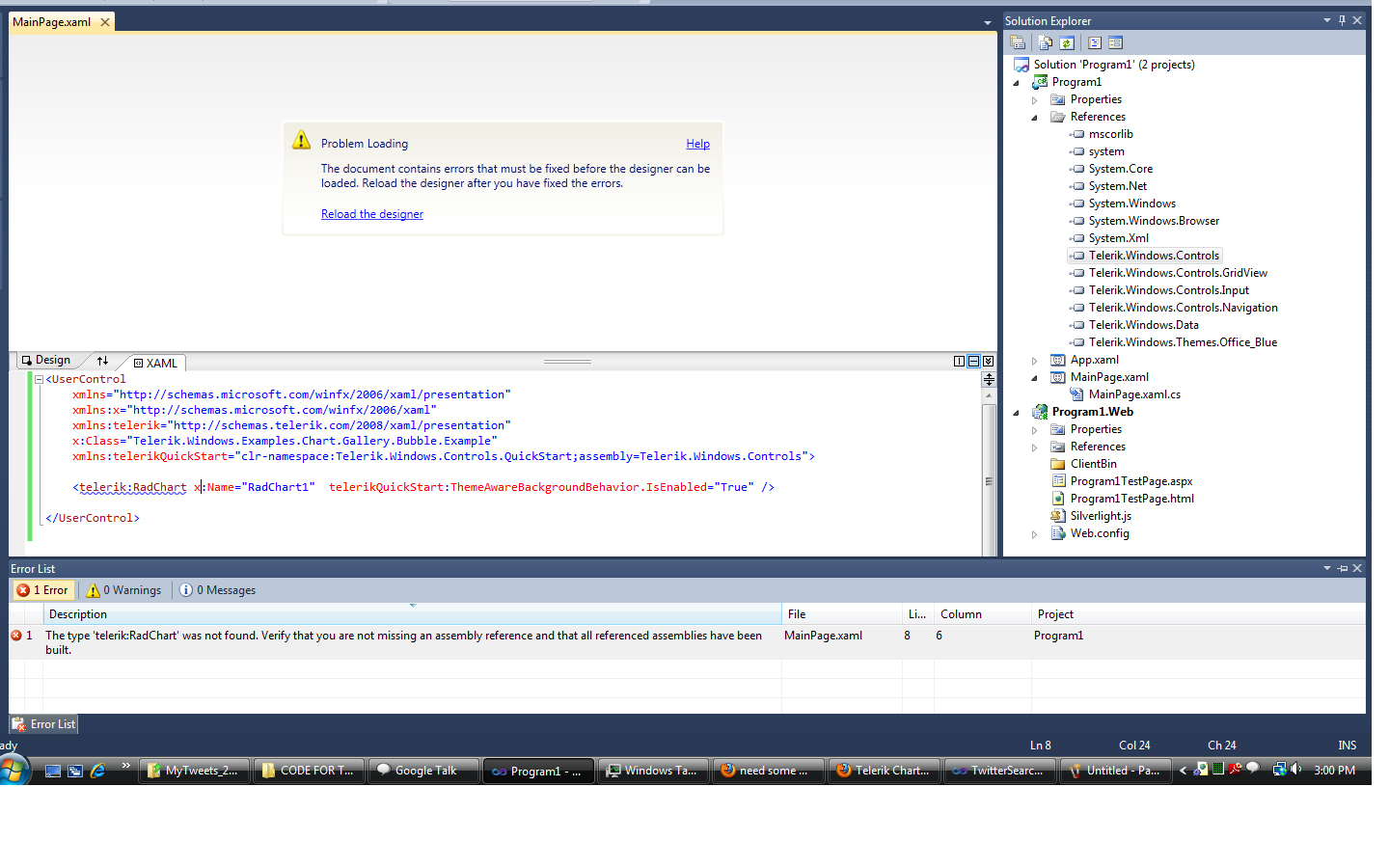
Task: Click the Program1 C# project icon
Action: pos(1040,82)
